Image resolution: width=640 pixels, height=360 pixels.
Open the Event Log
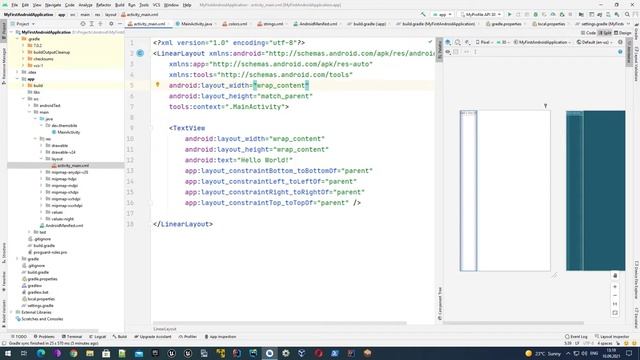pyautogui.click(x=576, y=337)
